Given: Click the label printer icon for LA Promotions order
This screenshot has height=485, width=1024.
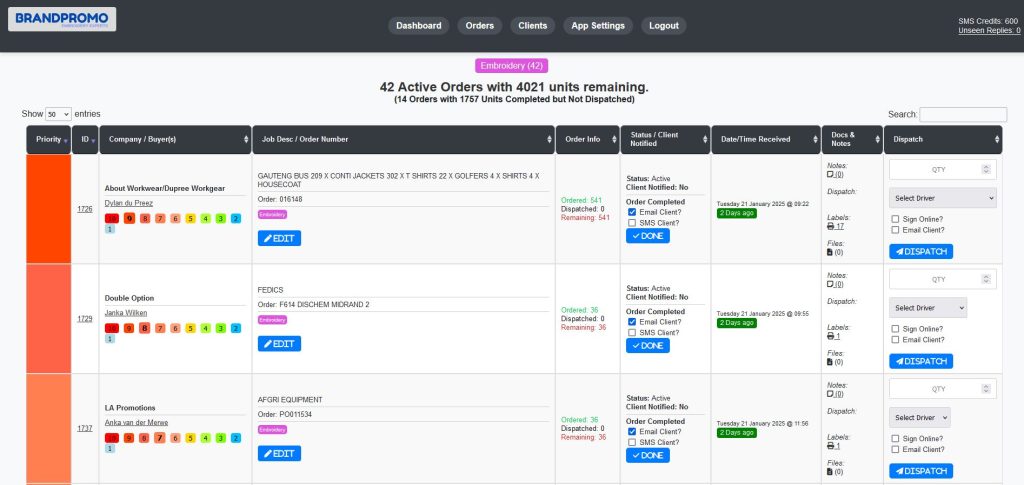Looking at the screenshot, I should coord(831,445).
